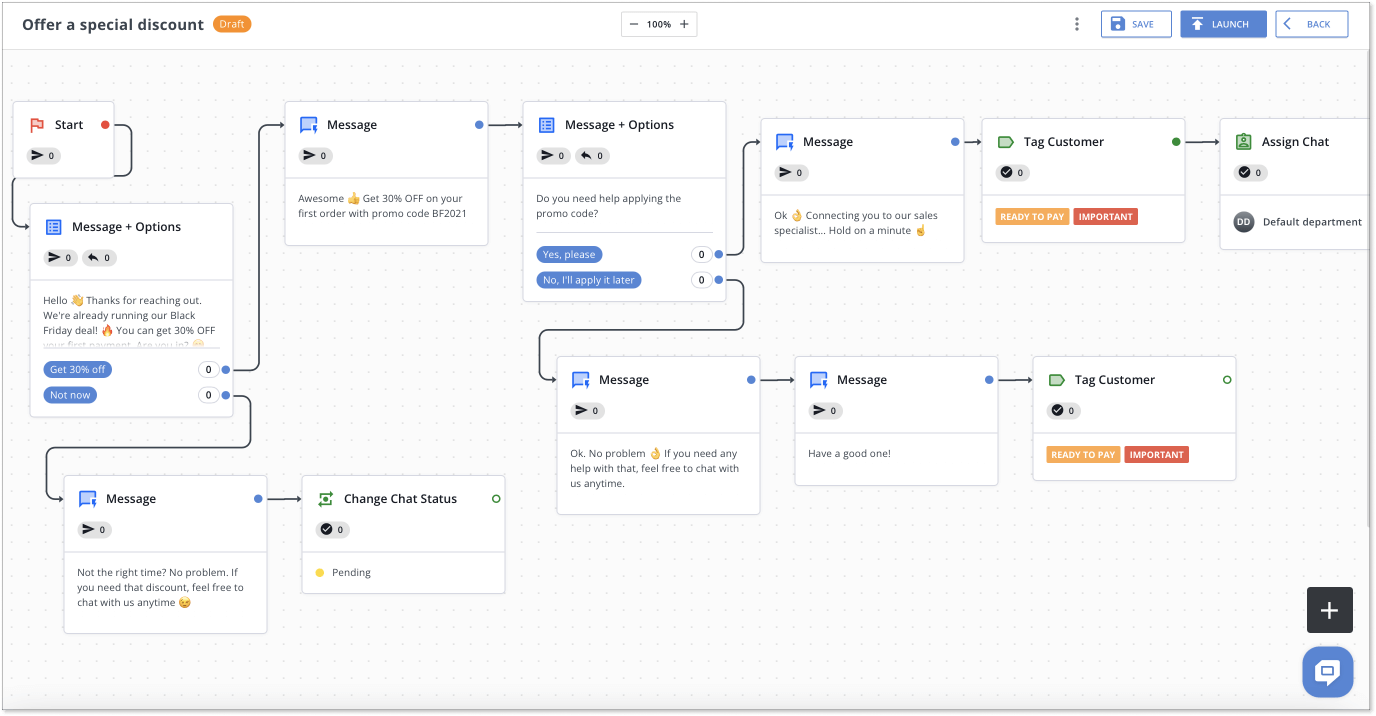Screen dimensions: 1376x716
Task: Click the open connector on the Change Chat Status node
Action: click(x=496, y=499)
